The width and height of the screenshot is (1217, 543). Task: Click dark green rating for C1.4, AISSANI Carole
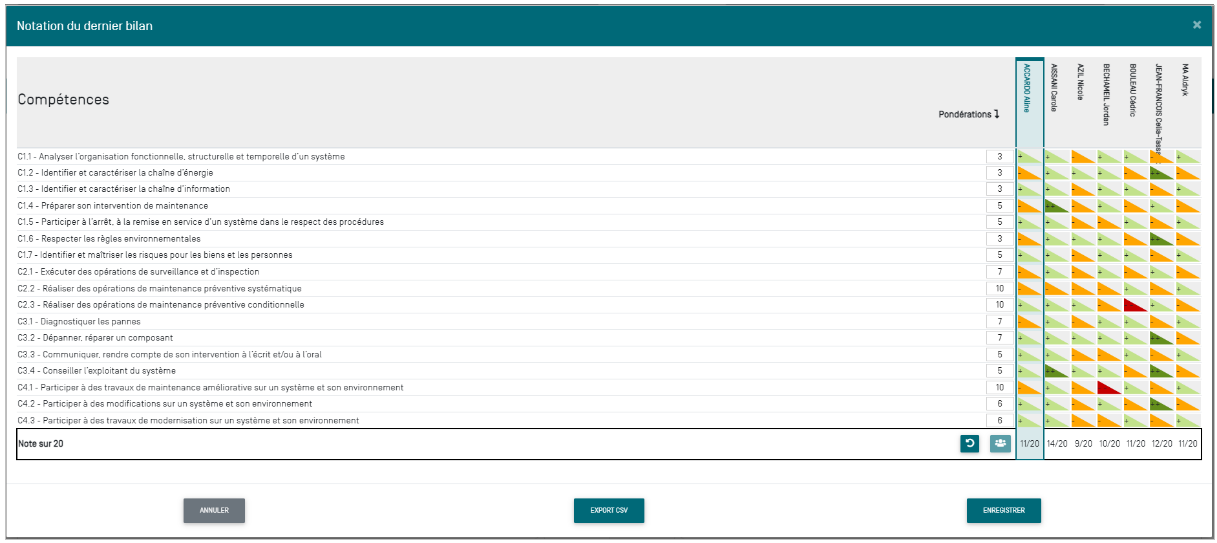1056,206
